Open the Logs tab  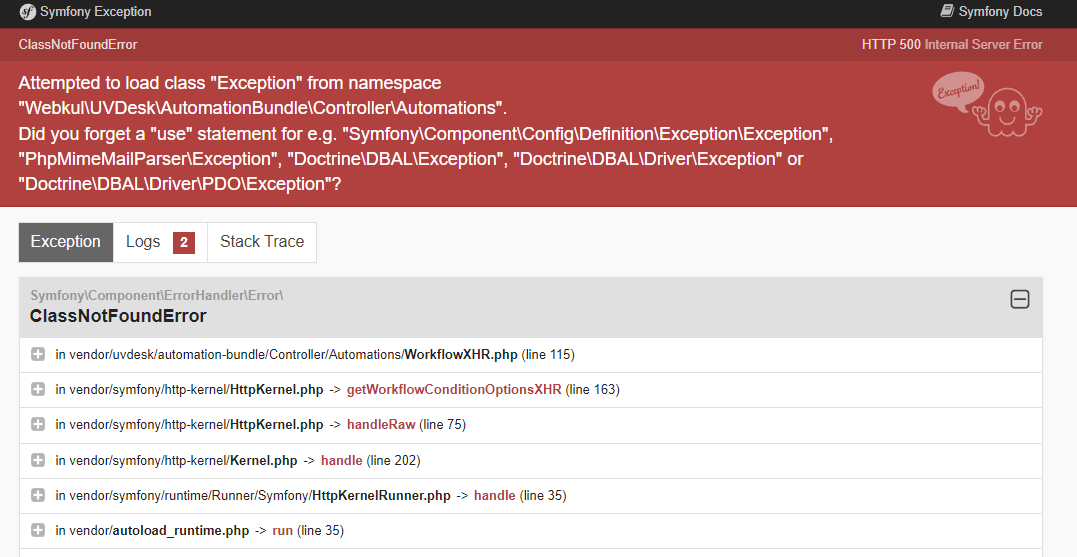(143, 242)
